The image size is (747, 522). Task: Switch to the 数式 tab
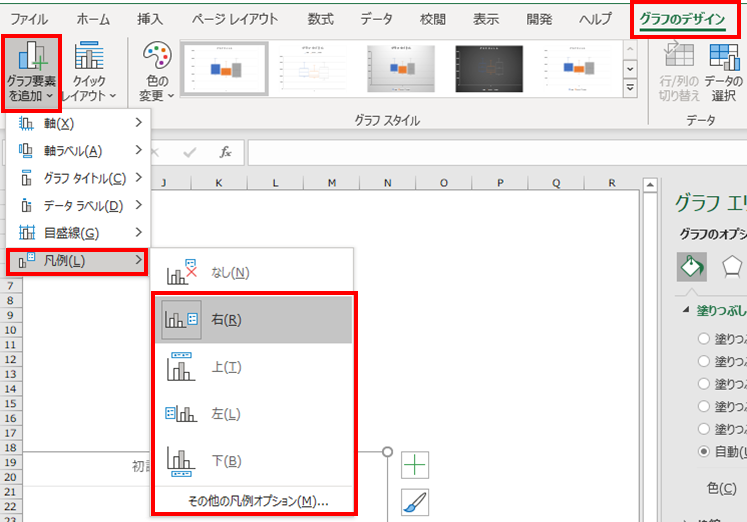(x=320, y=19)
